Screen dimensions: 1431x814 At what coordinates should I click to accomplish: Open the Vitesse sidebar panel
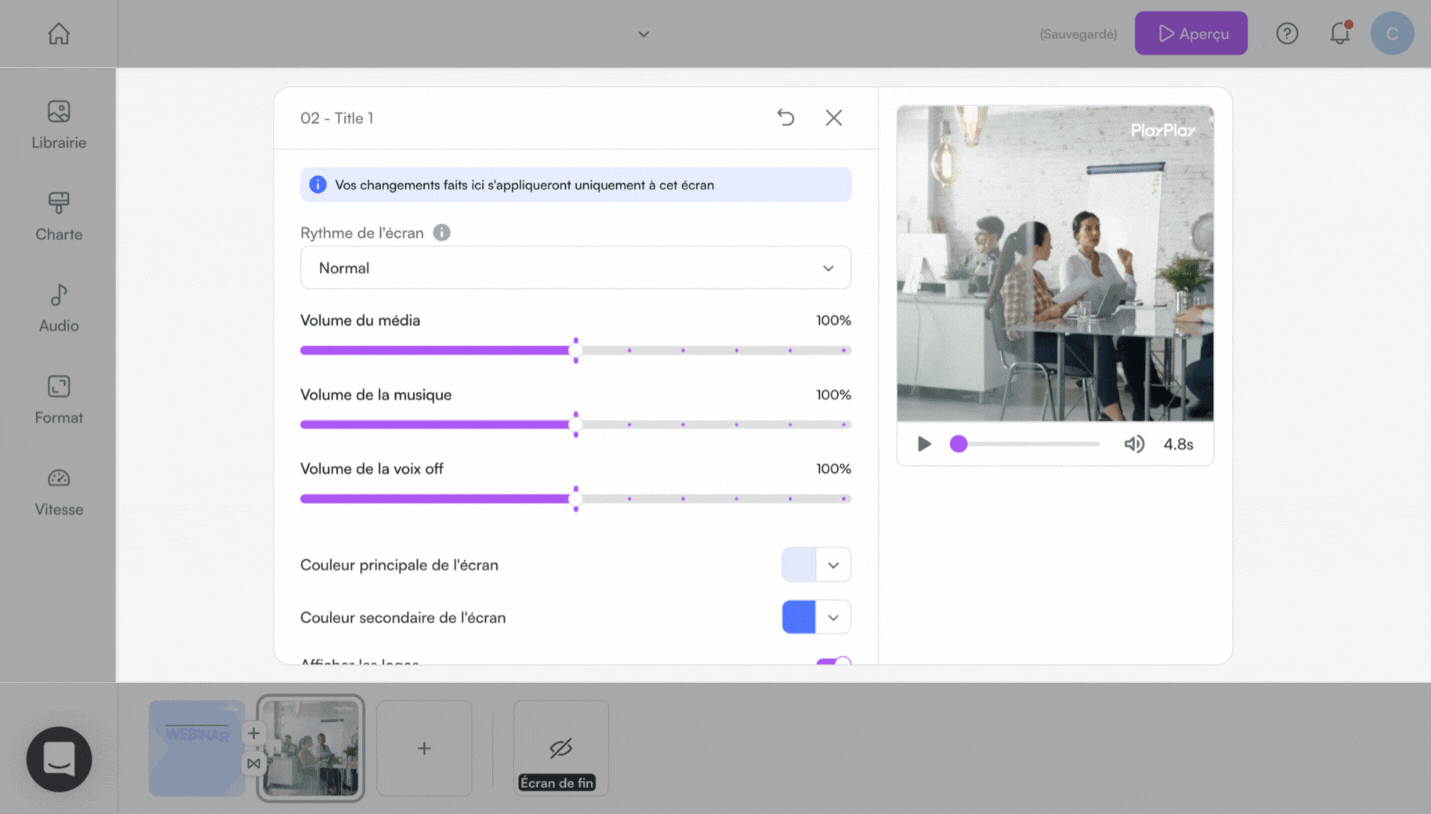click(x=59, y=492)
